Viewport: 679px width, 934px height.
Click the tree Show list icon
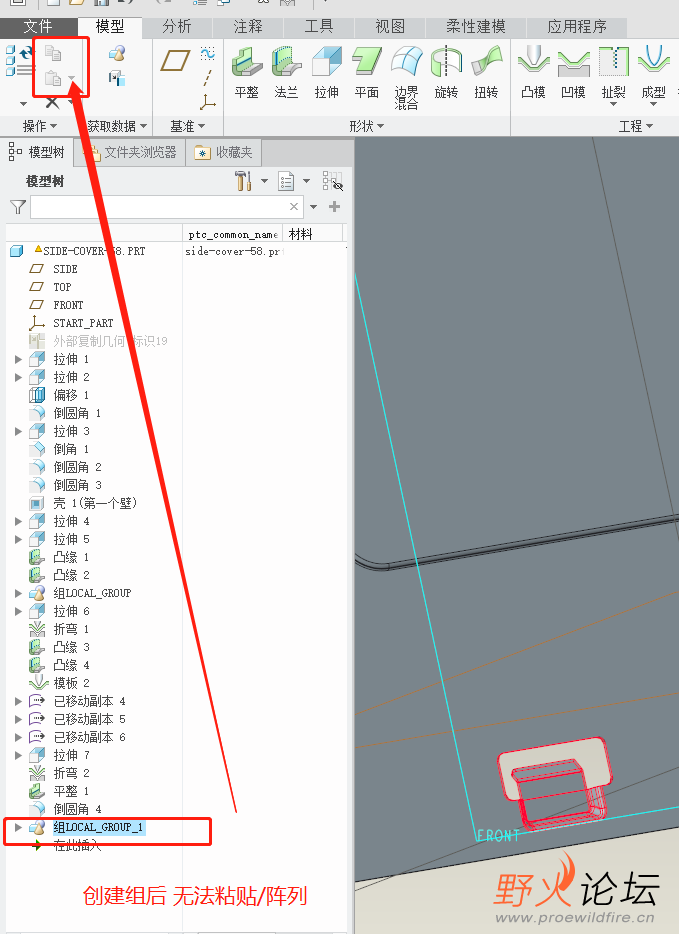[286, 181]
